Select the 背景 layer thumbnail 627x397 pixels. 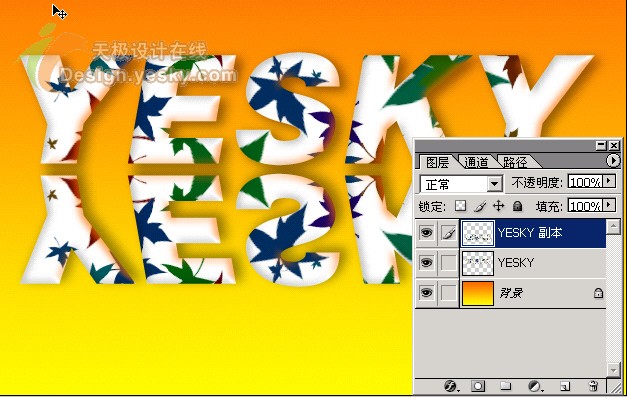478,293
